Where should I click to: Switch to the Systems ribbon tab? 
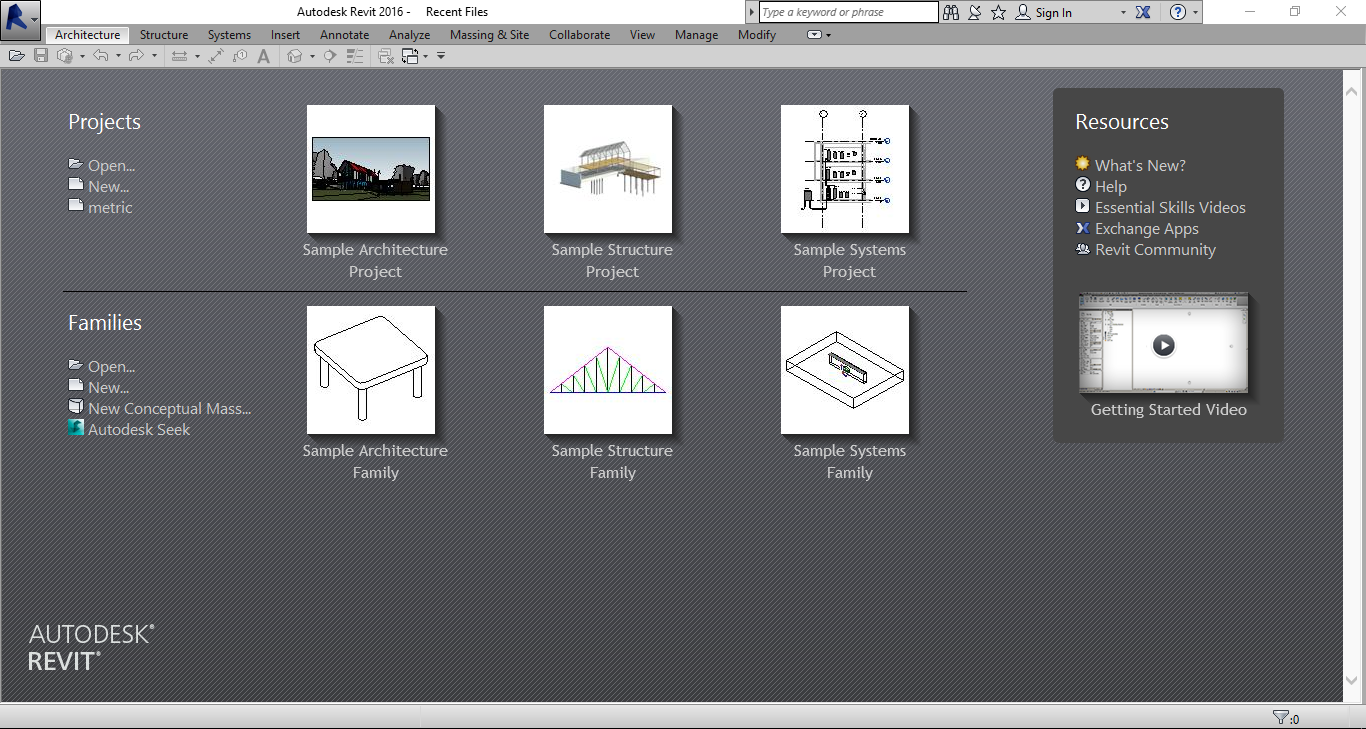tap(229, 35)
